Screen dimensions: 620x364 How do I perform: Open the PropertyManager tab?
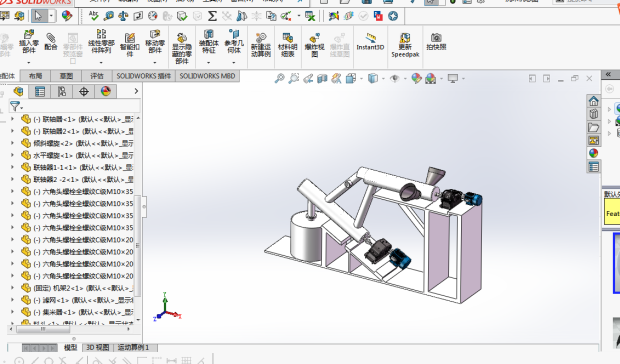40,92
